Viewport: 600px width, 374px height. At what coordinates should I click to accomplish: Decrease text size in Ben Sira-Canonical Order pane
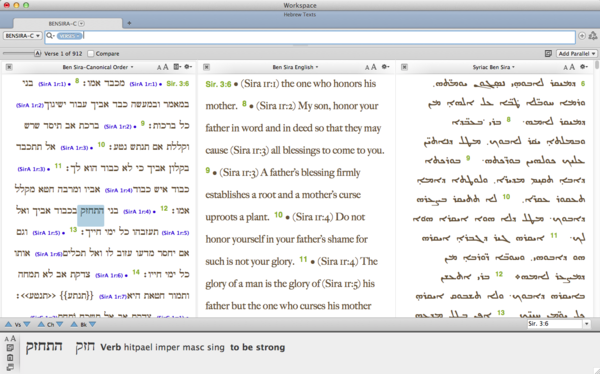pyautogui.click(x=159, y=68)
